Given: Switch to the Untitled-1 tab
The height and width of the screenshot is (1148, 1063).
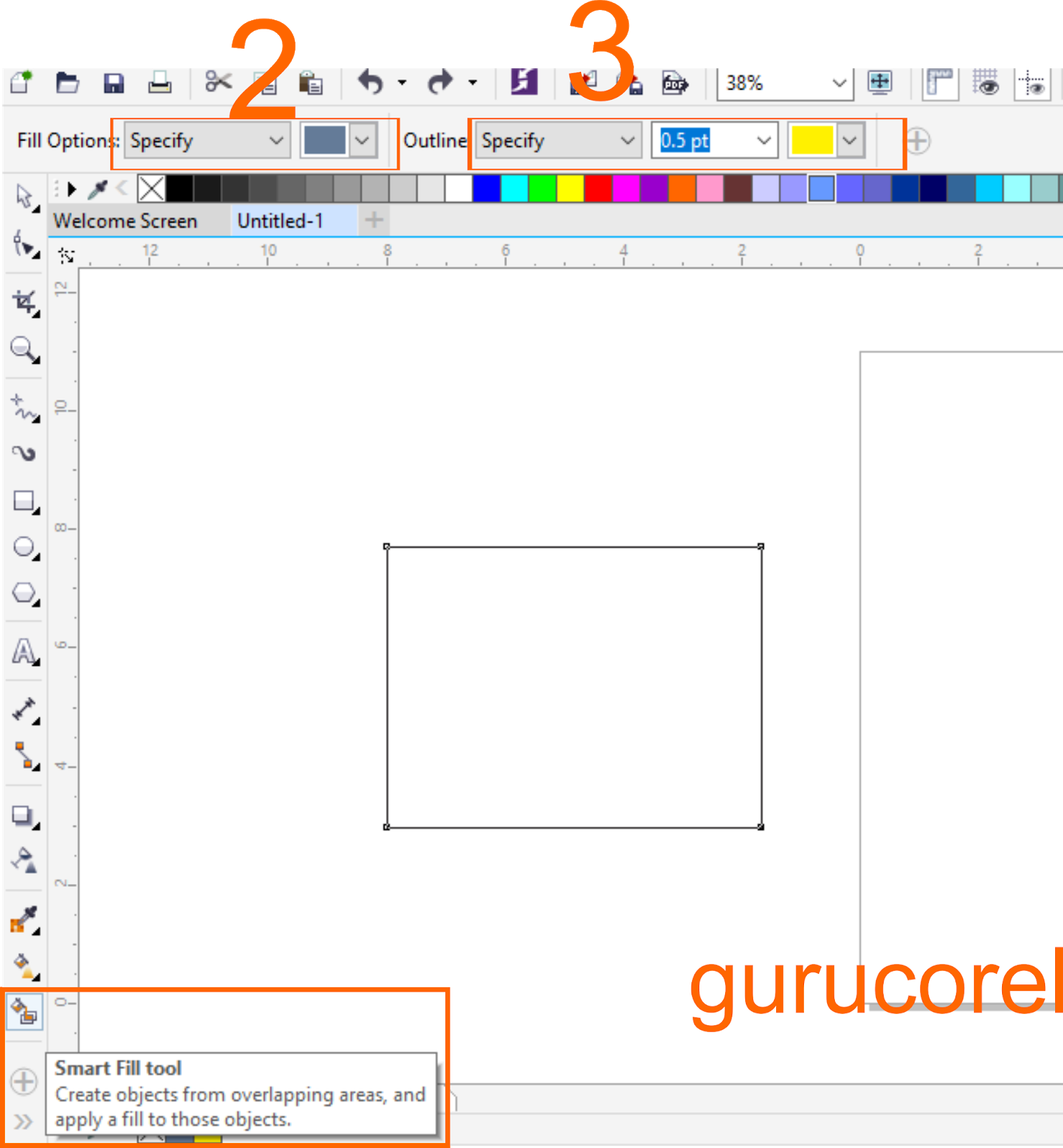Looking at the screenshot, I should tap(281, 221).
